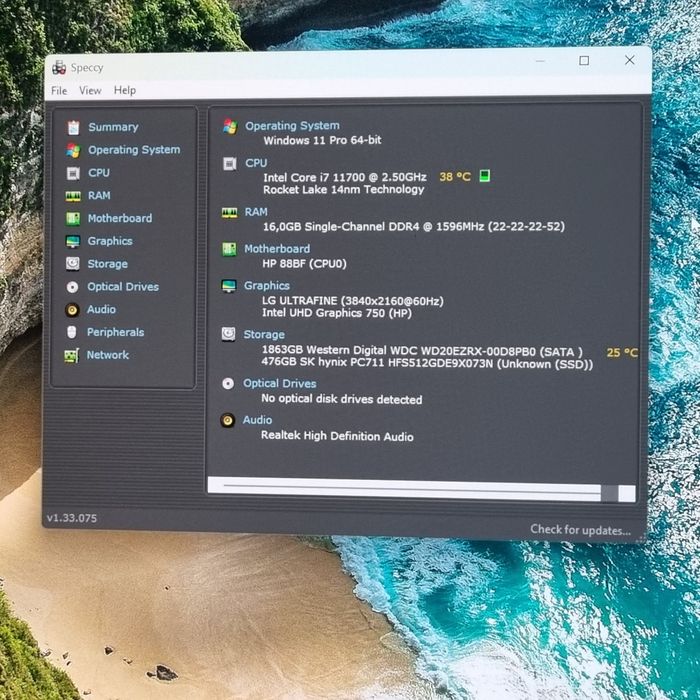This screenshot has height=700, width=700.
Task: Click 16,0GB Single-Channel DDR4 text line
Action: [x=413, y=226]
